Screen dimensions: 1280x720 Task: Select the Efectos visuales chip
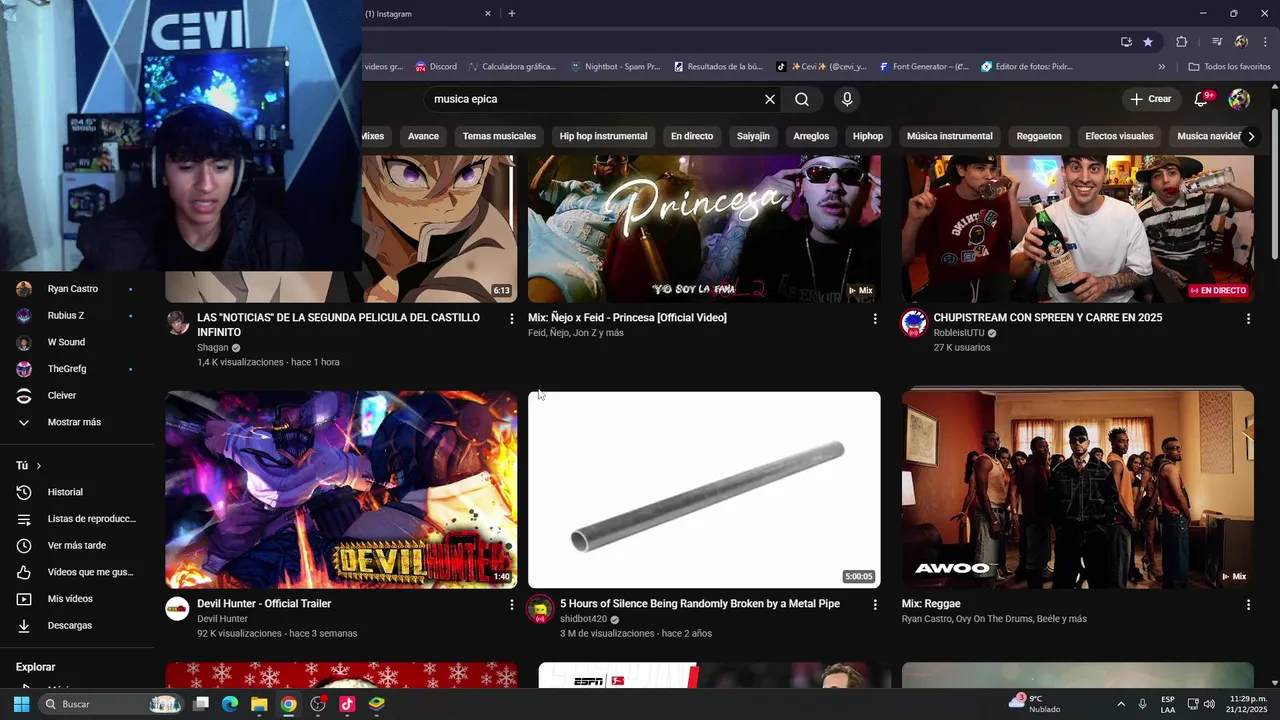coord(1119,136)
